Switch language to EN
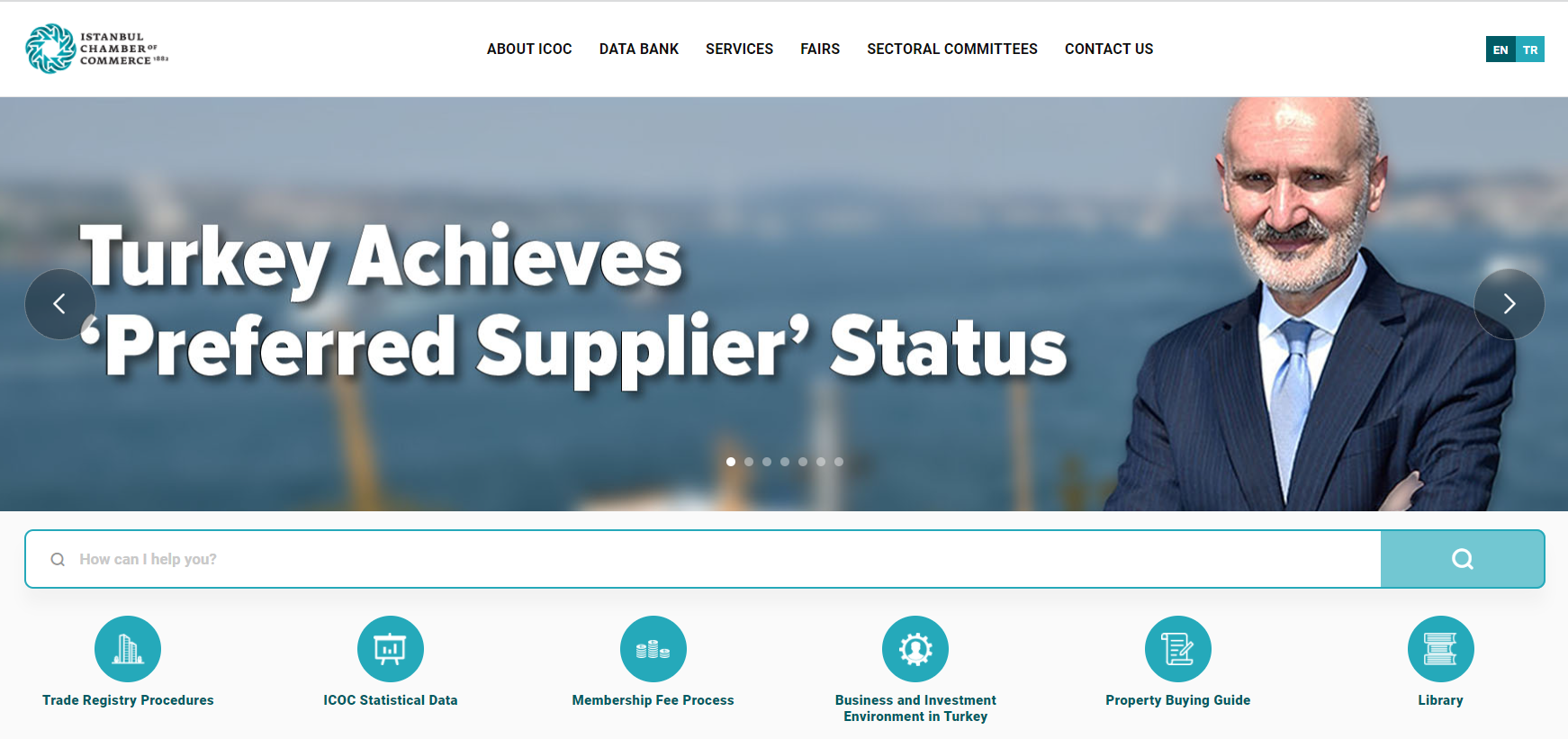1568x739 pixels. pyautogui.click(x=1500, y=50)
